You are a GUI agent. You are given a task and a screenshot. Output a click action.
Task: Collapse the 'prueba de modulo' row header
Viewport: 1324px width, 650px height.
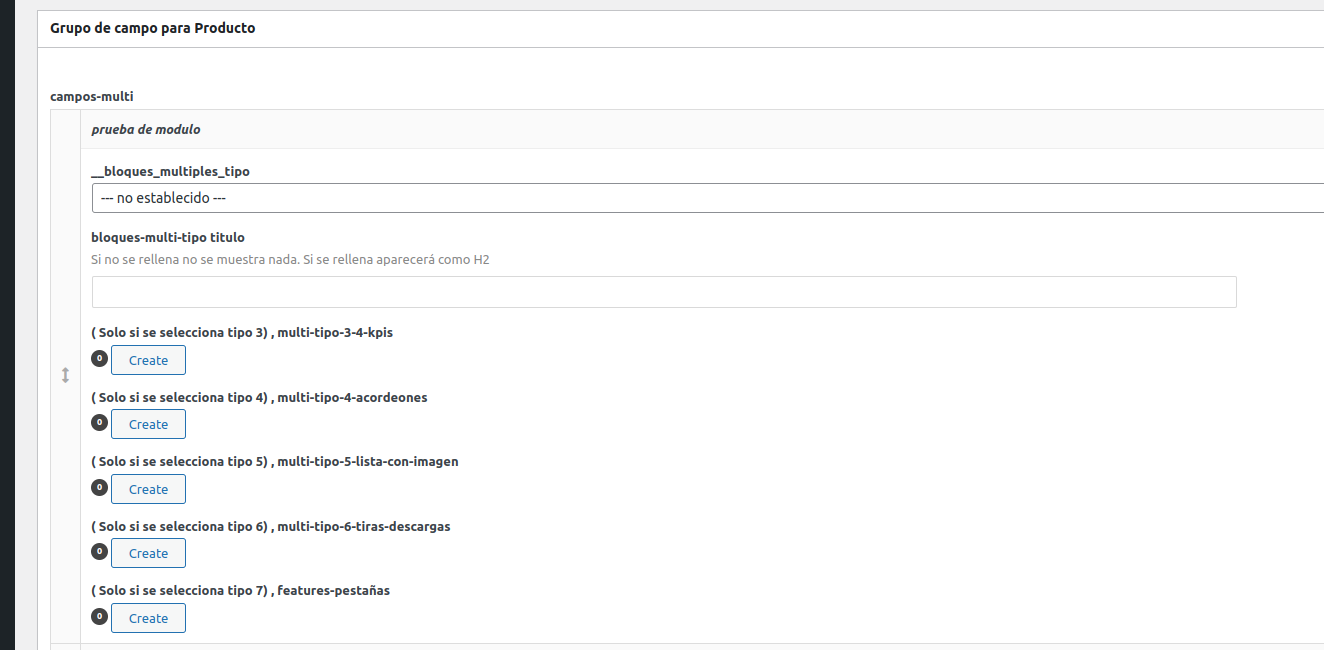700,130
